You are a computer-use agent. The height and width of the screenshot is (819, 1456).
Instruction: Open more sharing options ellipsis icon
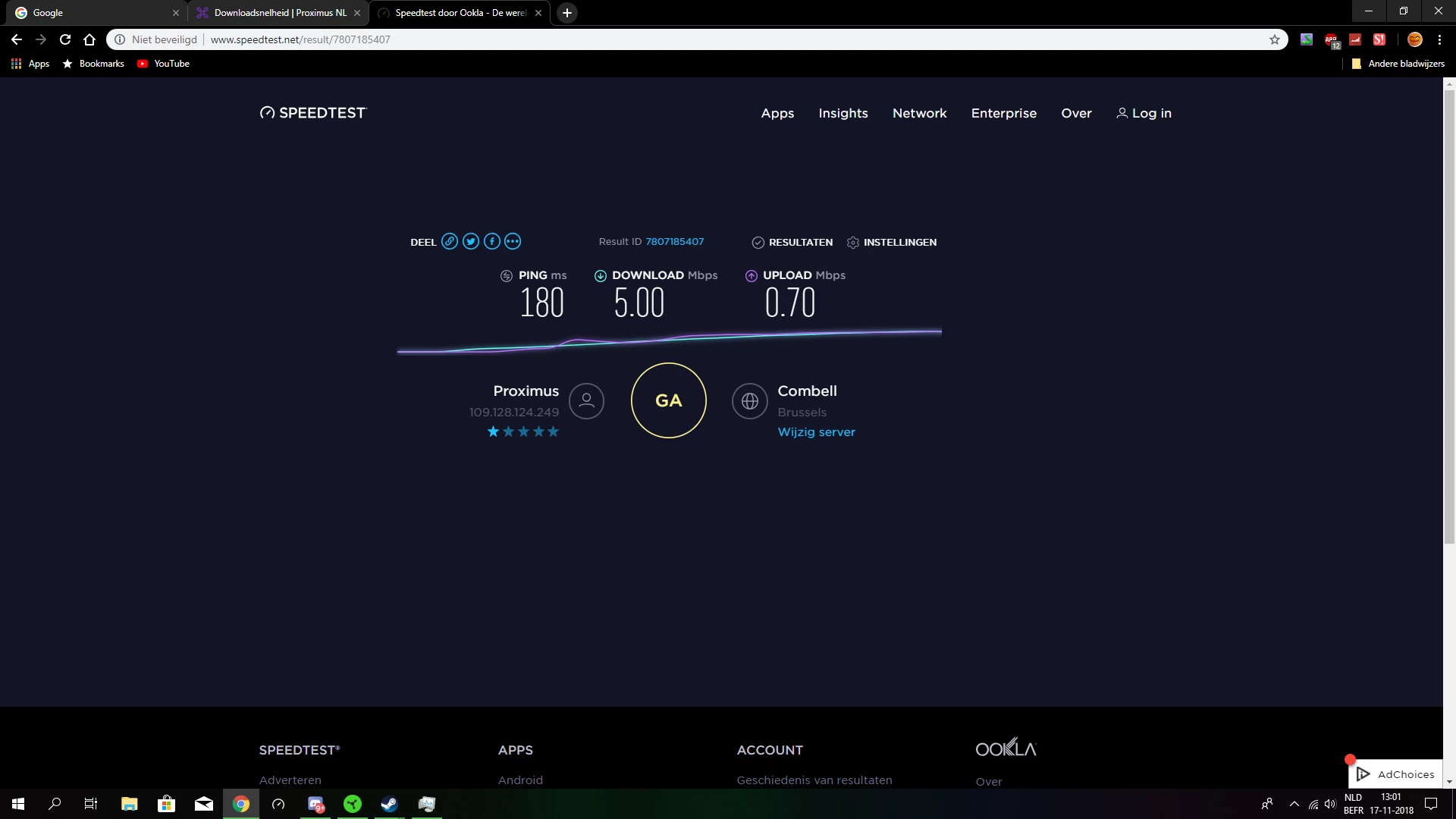point(513,242)
